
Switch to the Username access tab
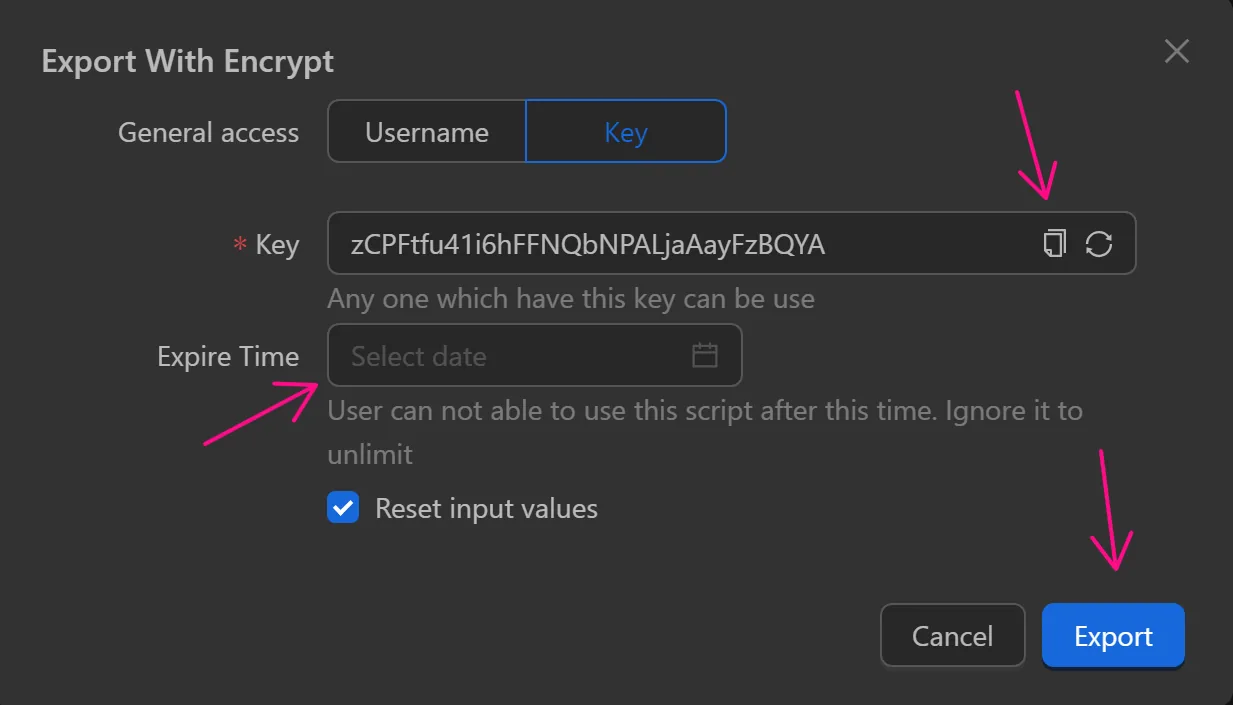427,131
